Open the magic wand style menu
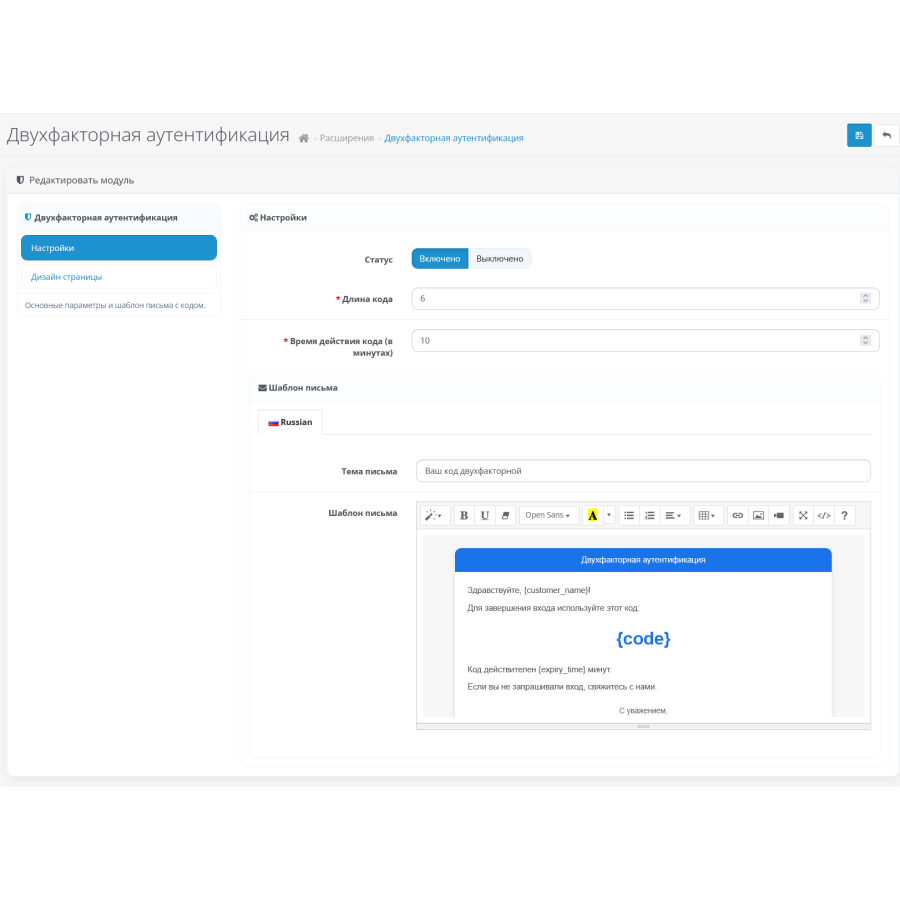This screenshot has width=900, height=900. pos(433,515)
